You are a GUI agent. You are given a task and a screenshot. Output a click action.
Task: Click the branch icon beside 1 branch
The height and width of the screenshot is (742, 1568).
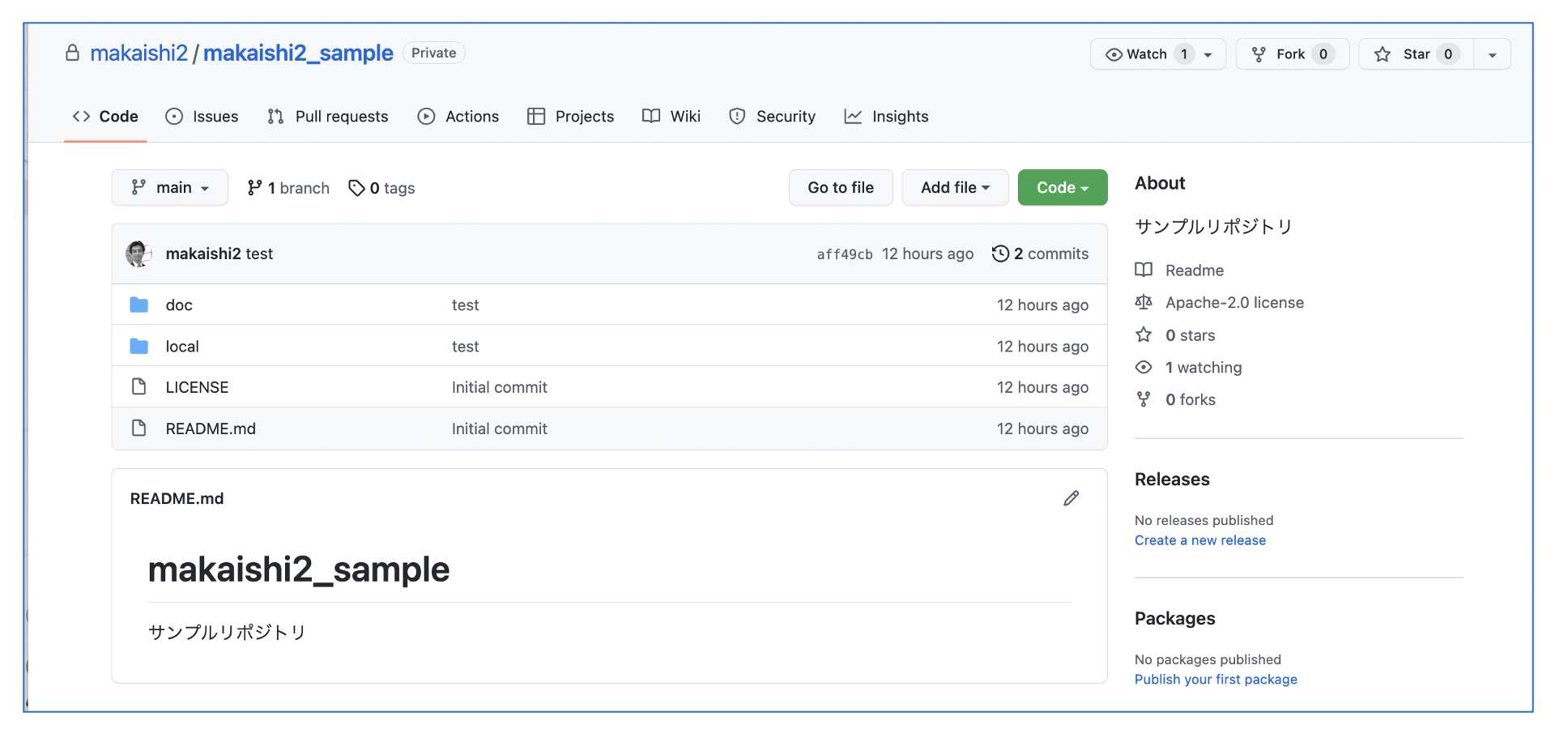tap(254, 188)
